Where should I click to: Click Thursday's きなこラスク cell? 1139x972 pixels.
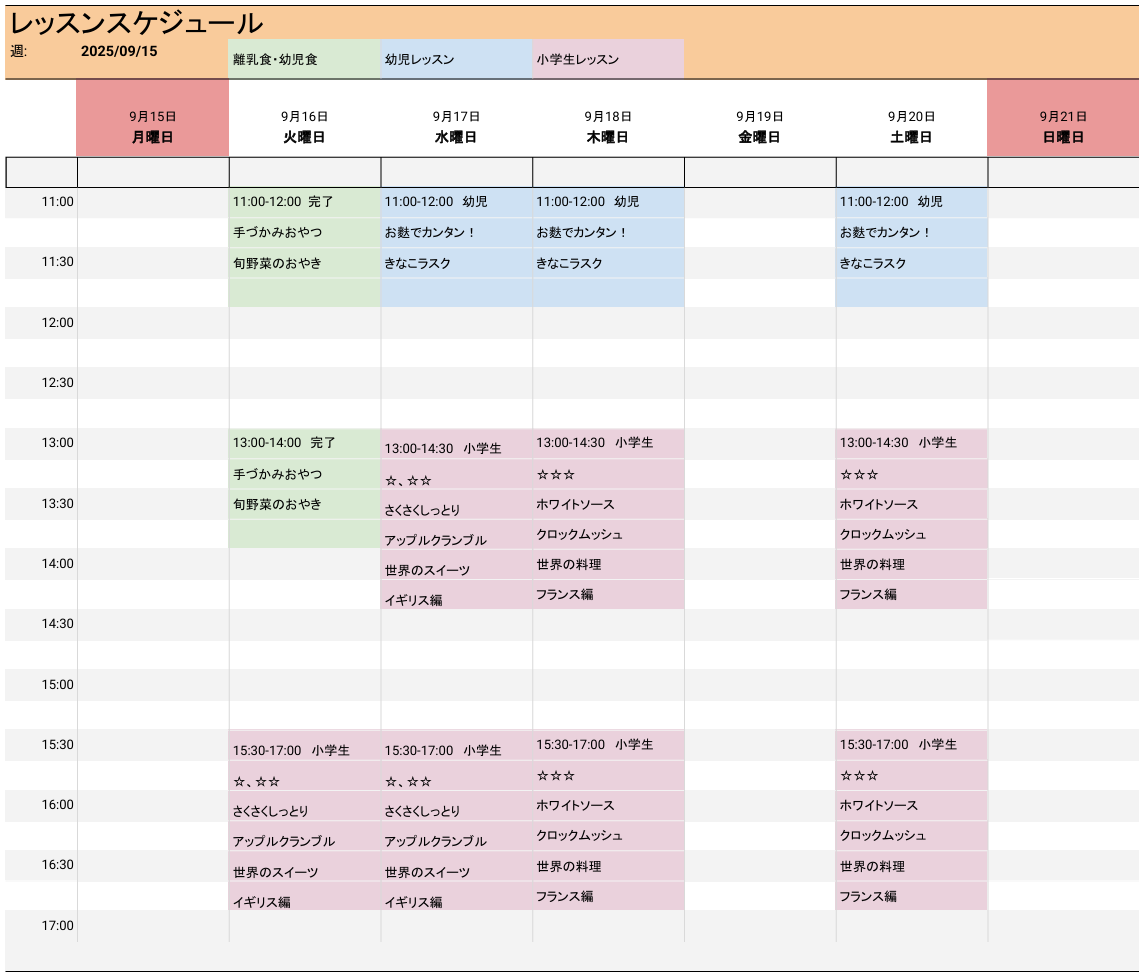[608, 263]
